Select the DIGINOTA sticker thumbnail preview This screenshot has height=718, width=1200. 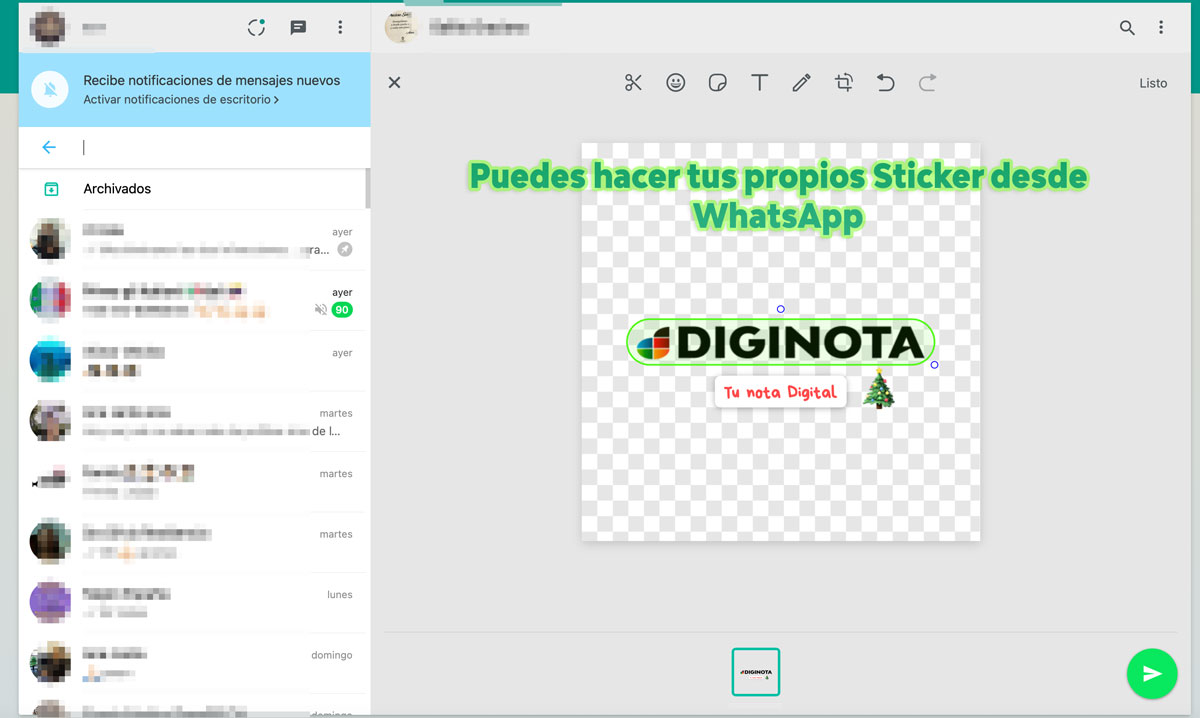point(756,672)
